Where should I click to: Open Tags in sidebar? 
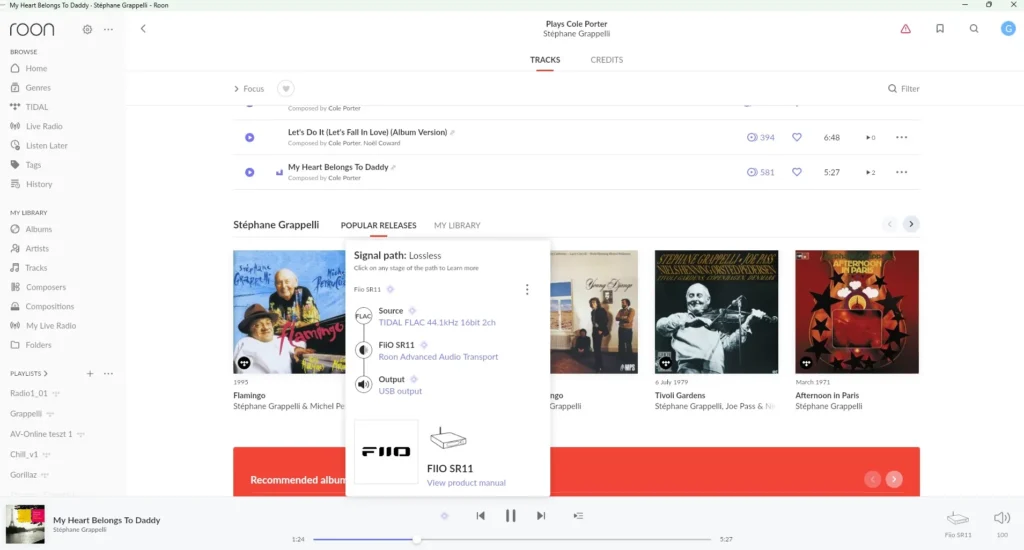(26, 165)
